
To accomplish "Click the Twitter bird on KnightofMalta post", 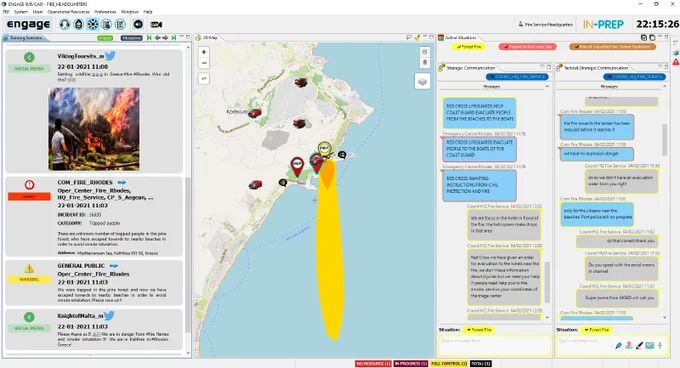I will click(x=109, y=316).
